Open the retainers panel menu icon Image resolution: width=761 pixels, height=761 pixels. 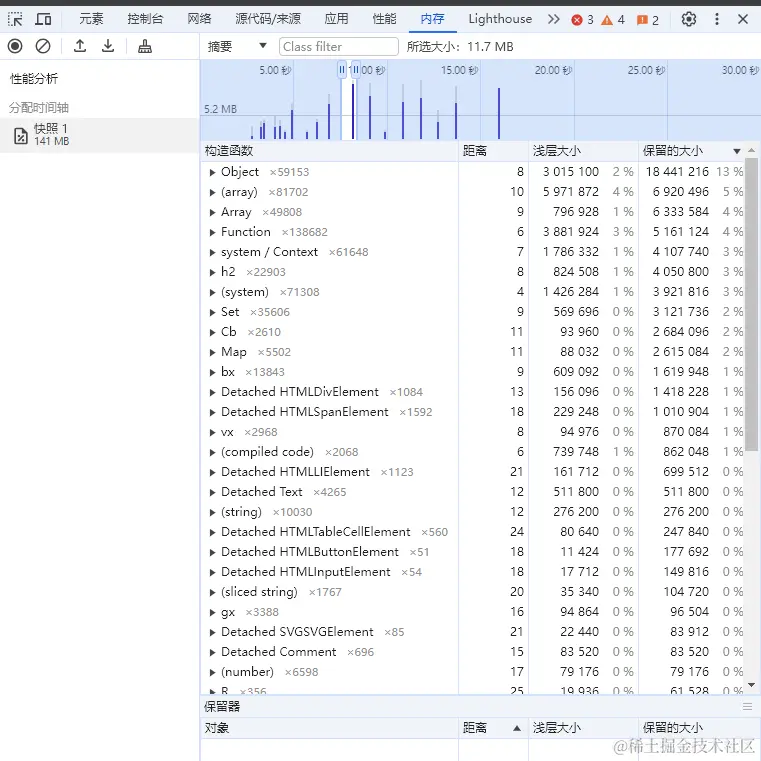point(747,707)
